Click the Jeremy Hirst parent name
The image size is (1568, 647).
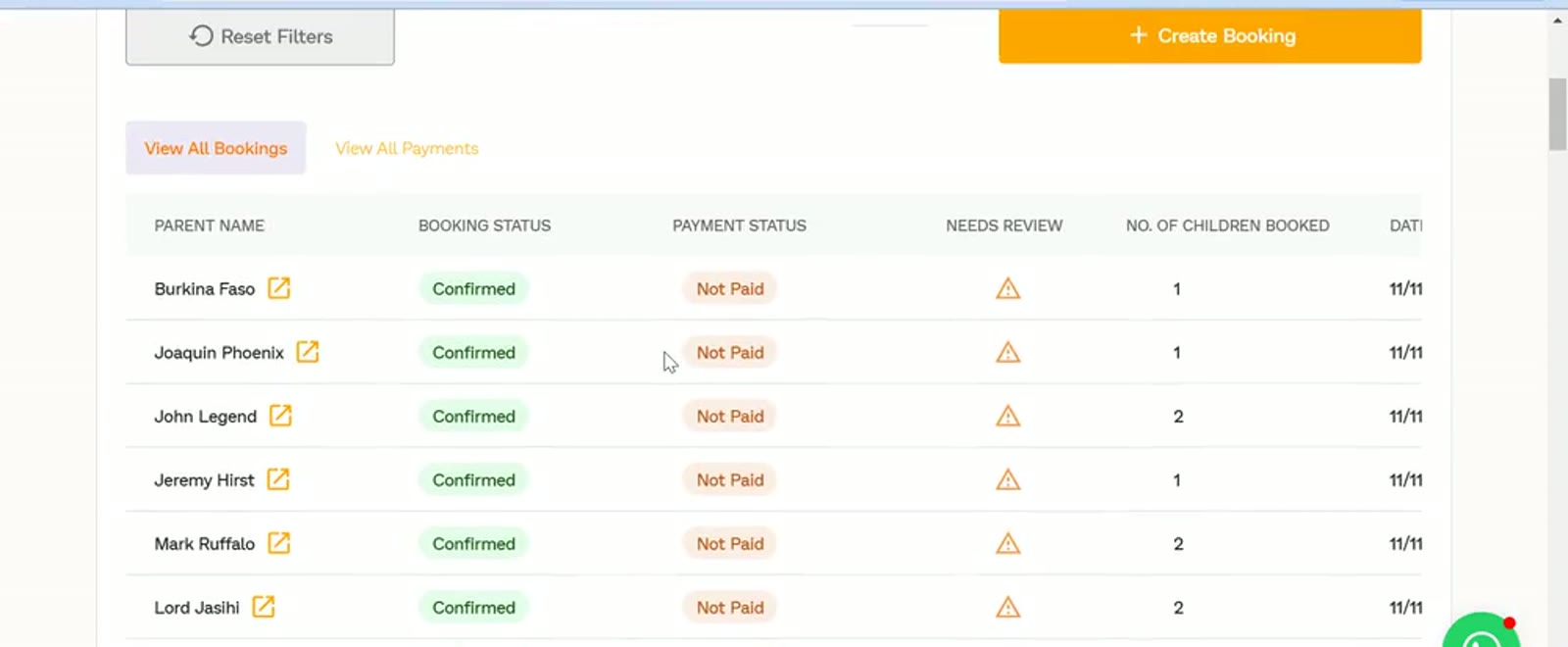click(204, 480)
